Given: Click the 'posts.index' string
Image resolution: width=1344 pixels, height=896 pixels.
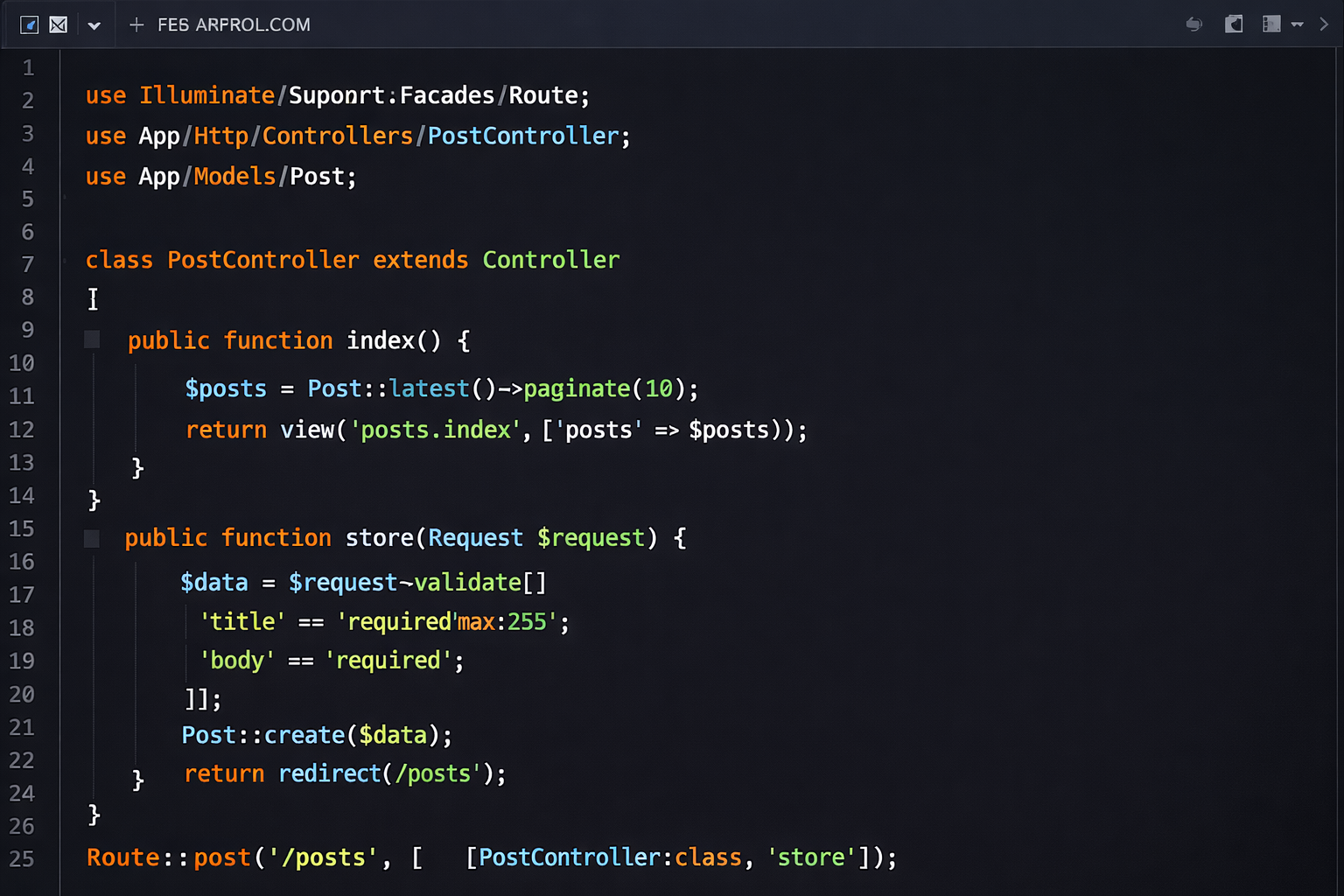Looking at the screenshot, I should tap(436, 430).
